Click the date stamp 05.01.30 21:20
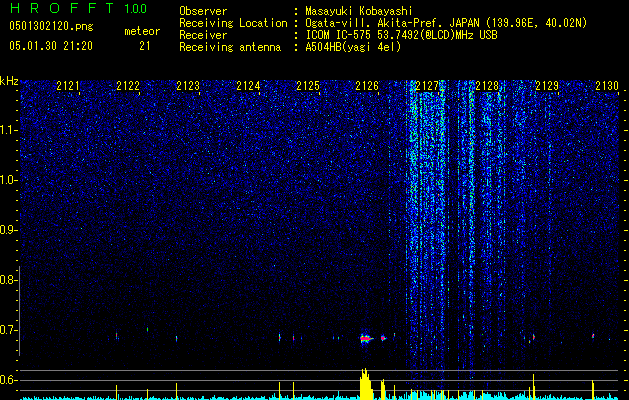Viewport: 629px width, 400px height. [x=51, y=46]
